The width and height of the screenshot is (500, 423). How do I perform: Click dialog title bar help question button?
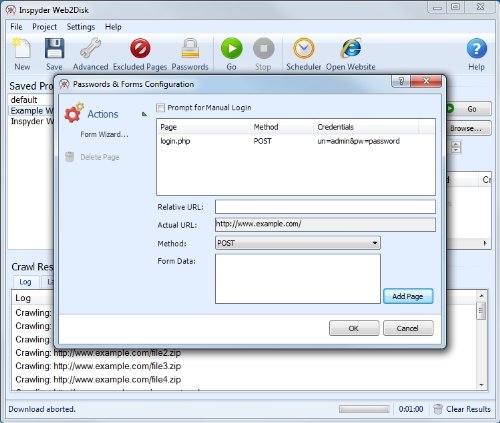pyautogui.click(x=401, y=81)
